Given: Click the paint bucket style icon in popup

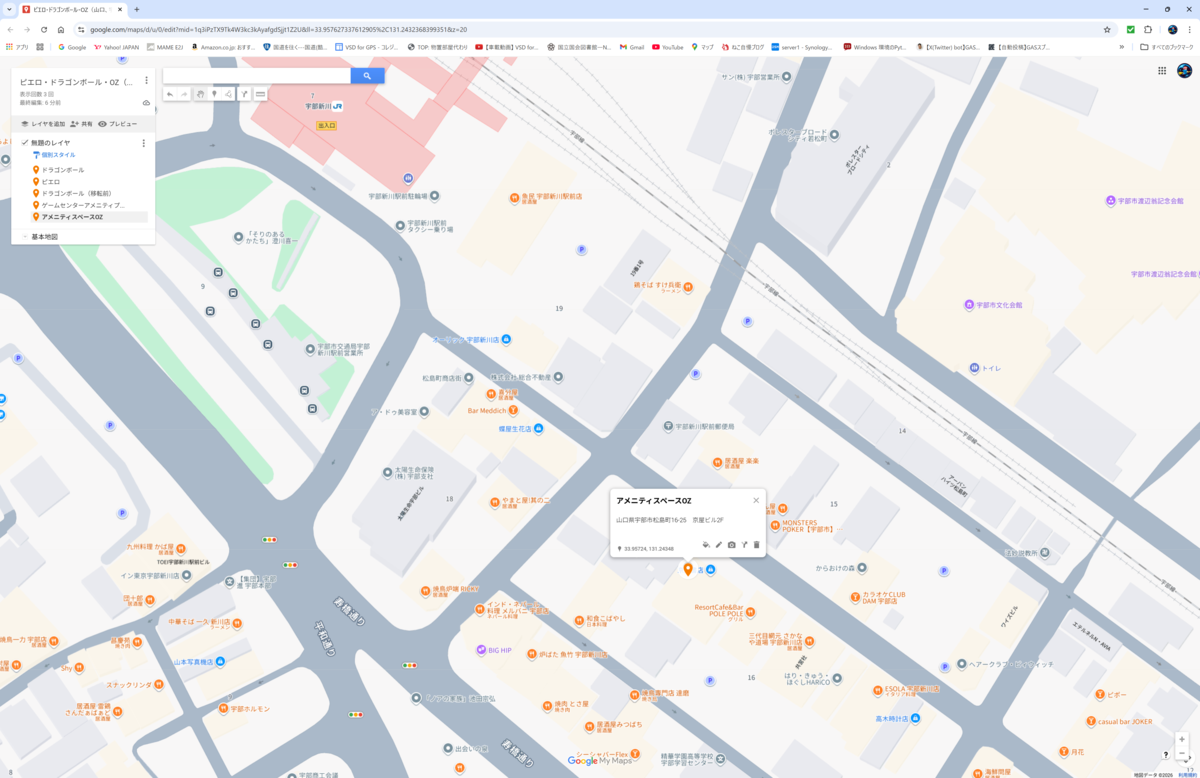Looking at the screenshot, I should tap(706, 545).
